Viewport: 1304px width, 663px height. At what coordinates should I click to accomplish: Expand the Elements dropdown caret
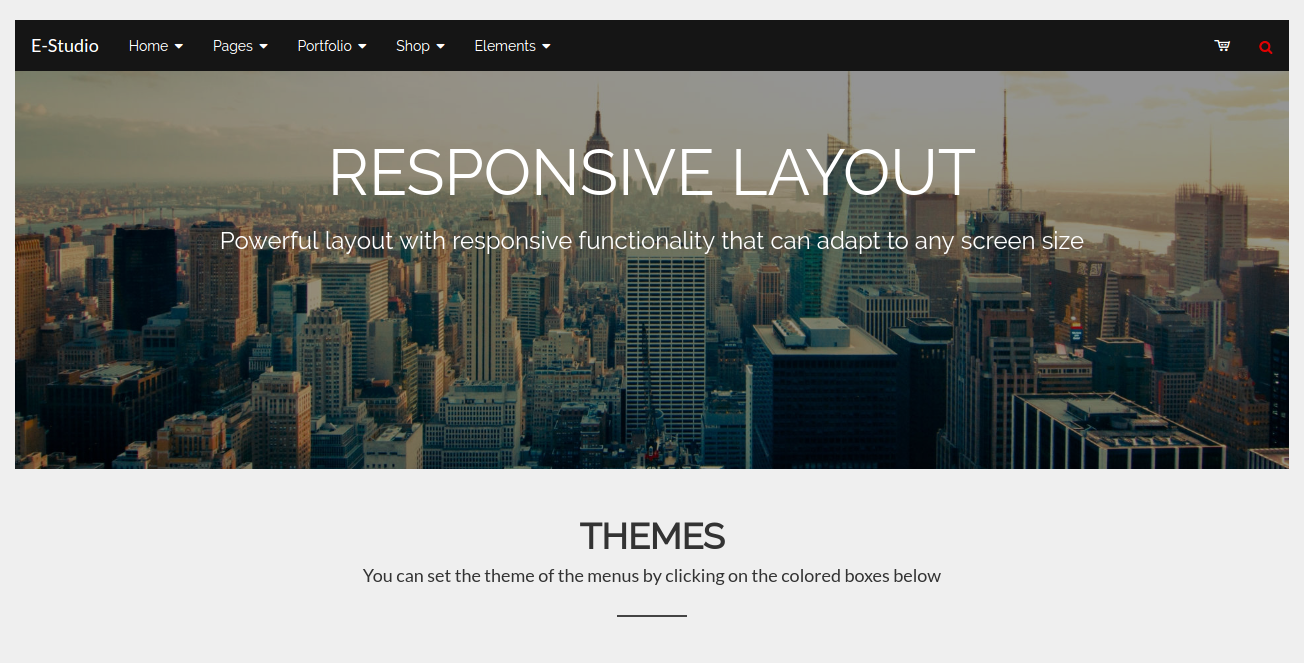click(546, 47)
